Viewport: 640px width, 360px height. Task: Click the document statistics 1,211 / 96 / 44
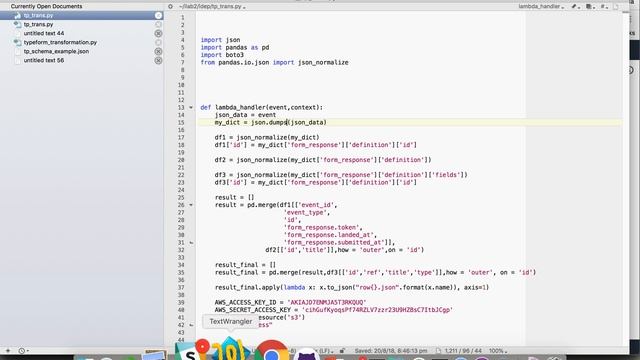coord(463,351)
